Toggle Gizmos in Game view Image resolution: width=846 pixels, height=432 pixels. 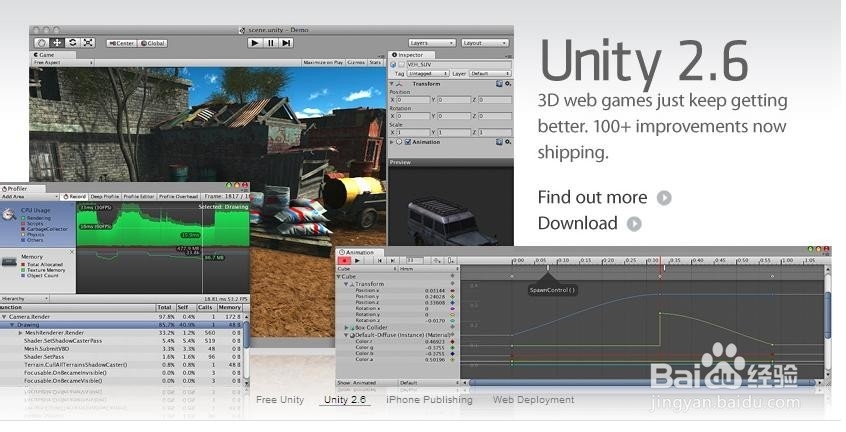point(356,63)
